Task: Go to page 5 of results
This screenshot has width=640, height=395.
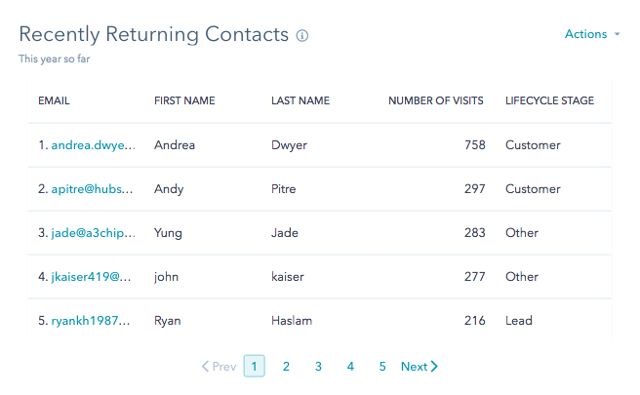Action: [382, 366]
